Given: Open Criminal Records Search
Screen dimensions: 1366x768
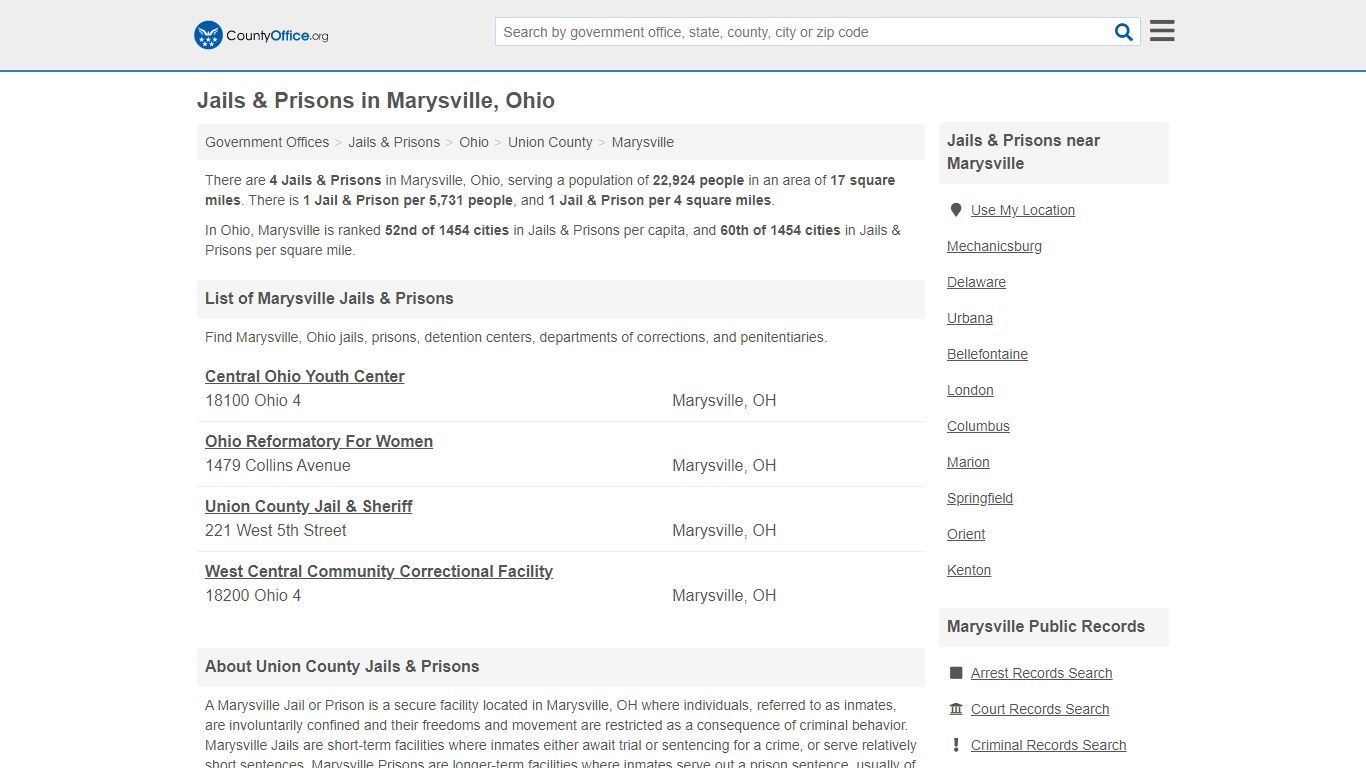Looking at the screenshot, I should (1048, 745).
